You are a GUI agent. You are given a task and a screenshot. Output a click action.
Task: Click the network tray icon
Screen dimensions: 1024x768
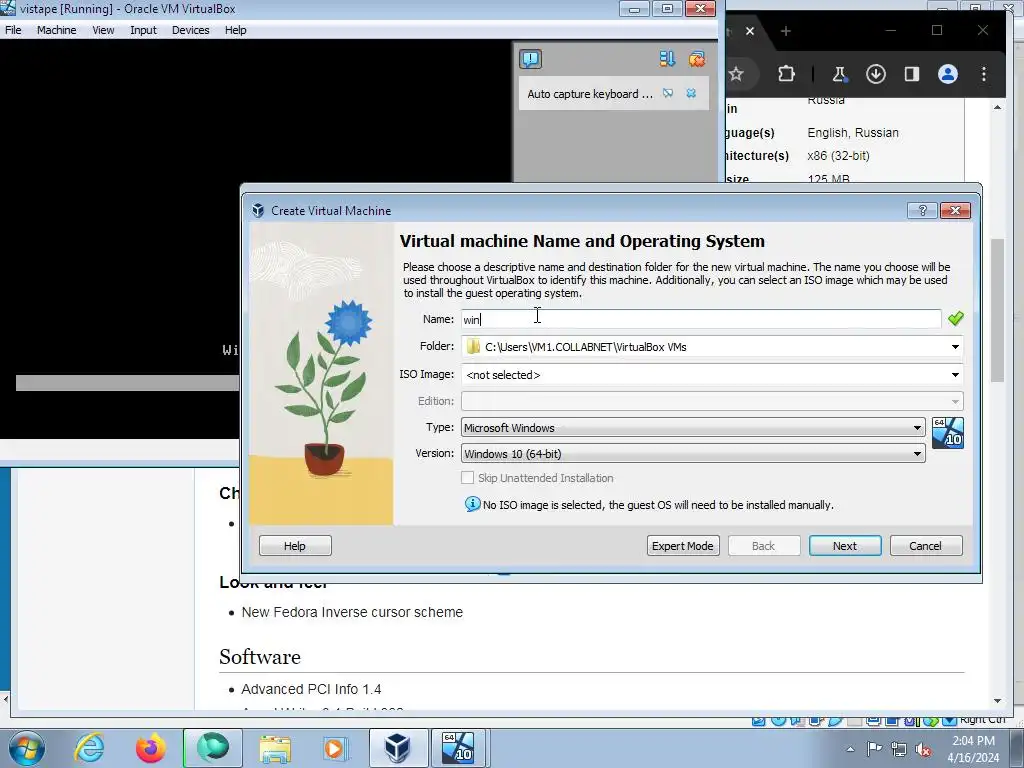point(899,749)
